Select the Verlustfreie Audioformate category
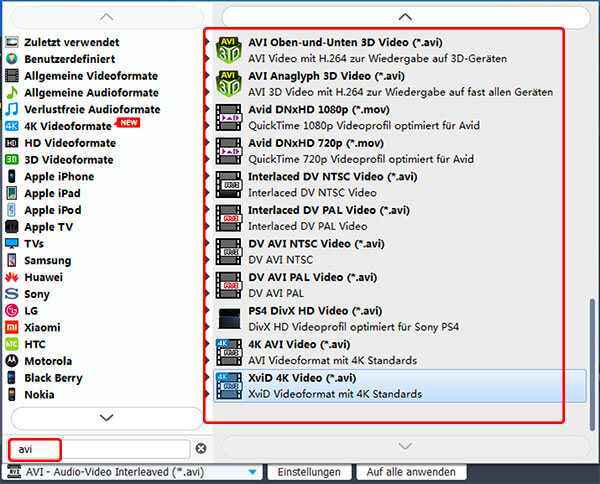Image resolution: width=600 pixels, height=484 pixels. 92,109
